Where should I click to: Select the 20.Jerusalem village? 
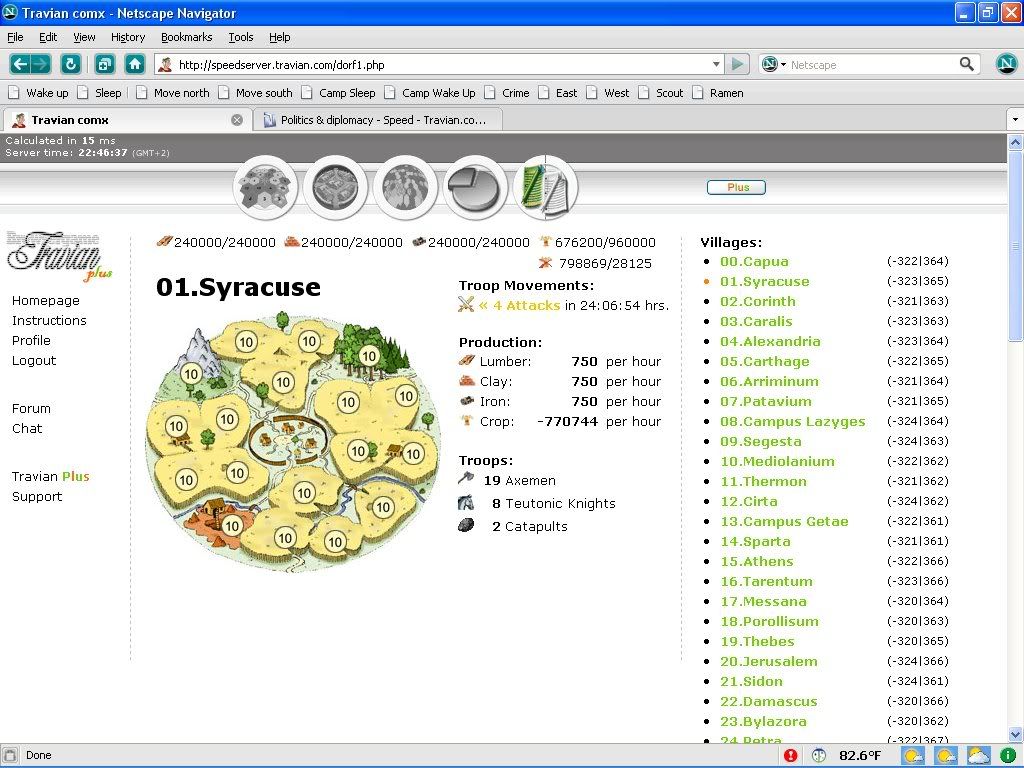[x=769, y=662]
